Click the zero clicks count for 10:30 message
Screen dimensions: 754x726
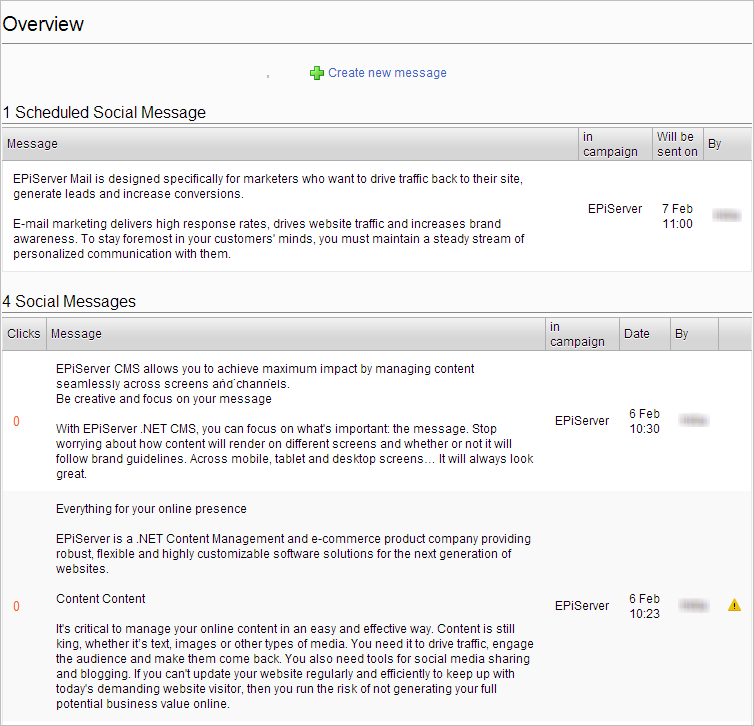point(16,421)
